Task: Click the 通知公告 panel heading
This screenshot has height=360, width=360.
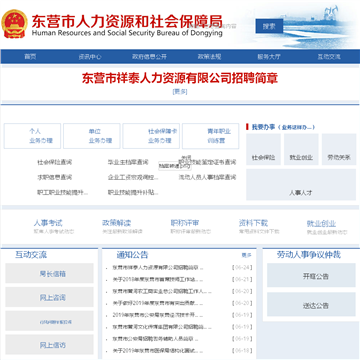Action: tap(132, 255)
